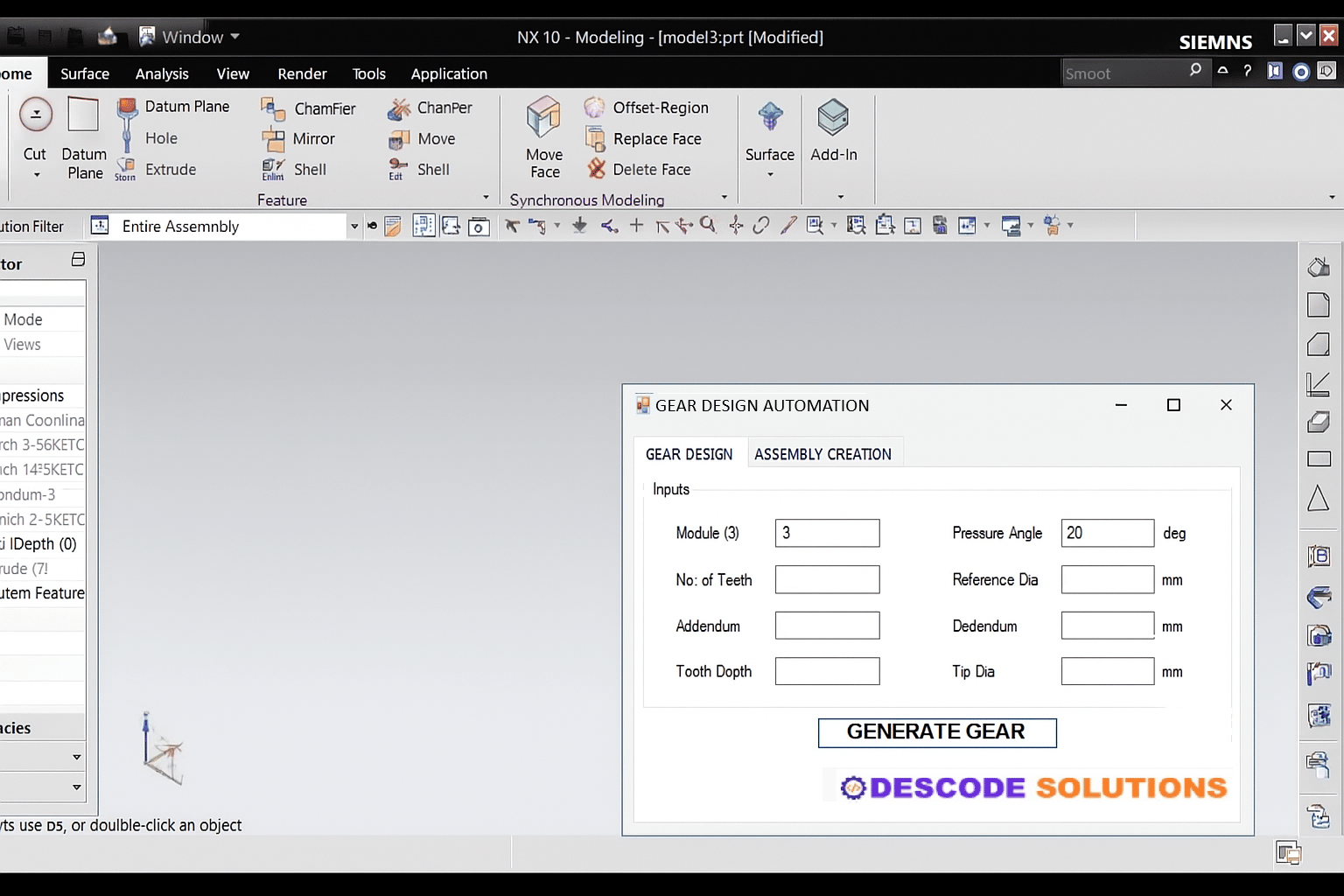Open the Hole feature tool
Screen dimensions: 1344x896
161,138
